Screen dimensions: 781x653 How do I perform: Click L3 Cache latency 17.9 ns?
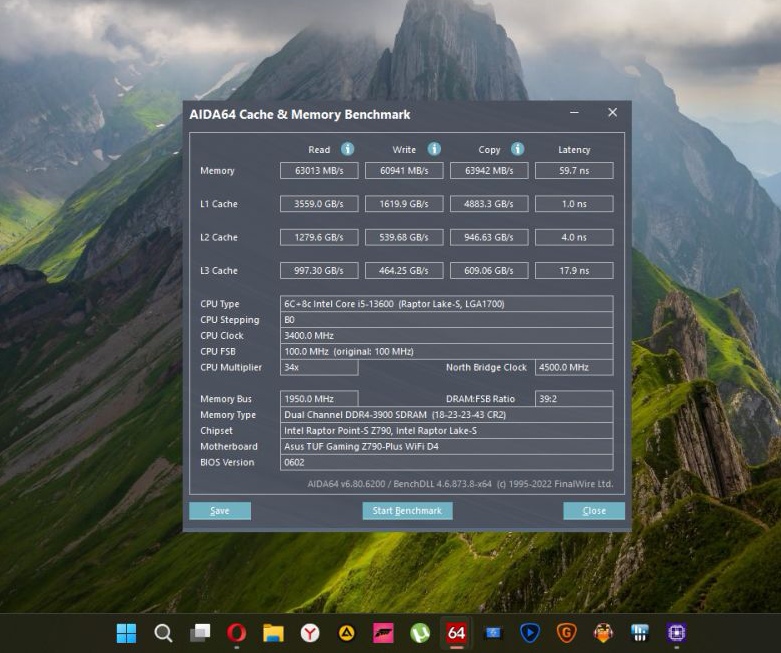574,270
